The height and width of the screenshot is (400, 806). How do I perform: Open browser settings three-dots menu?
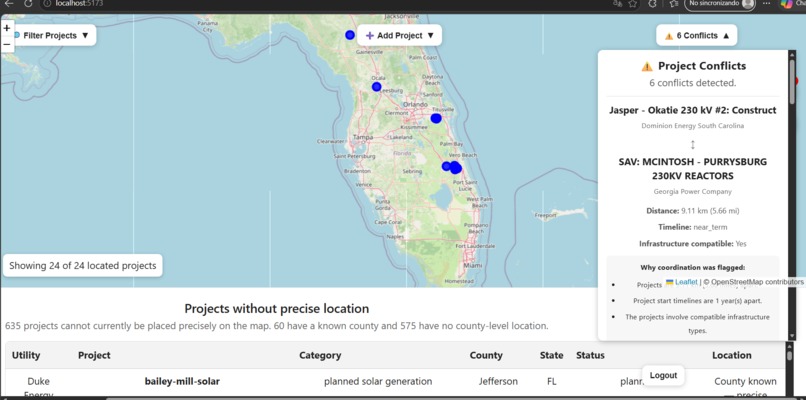(766, 3)
